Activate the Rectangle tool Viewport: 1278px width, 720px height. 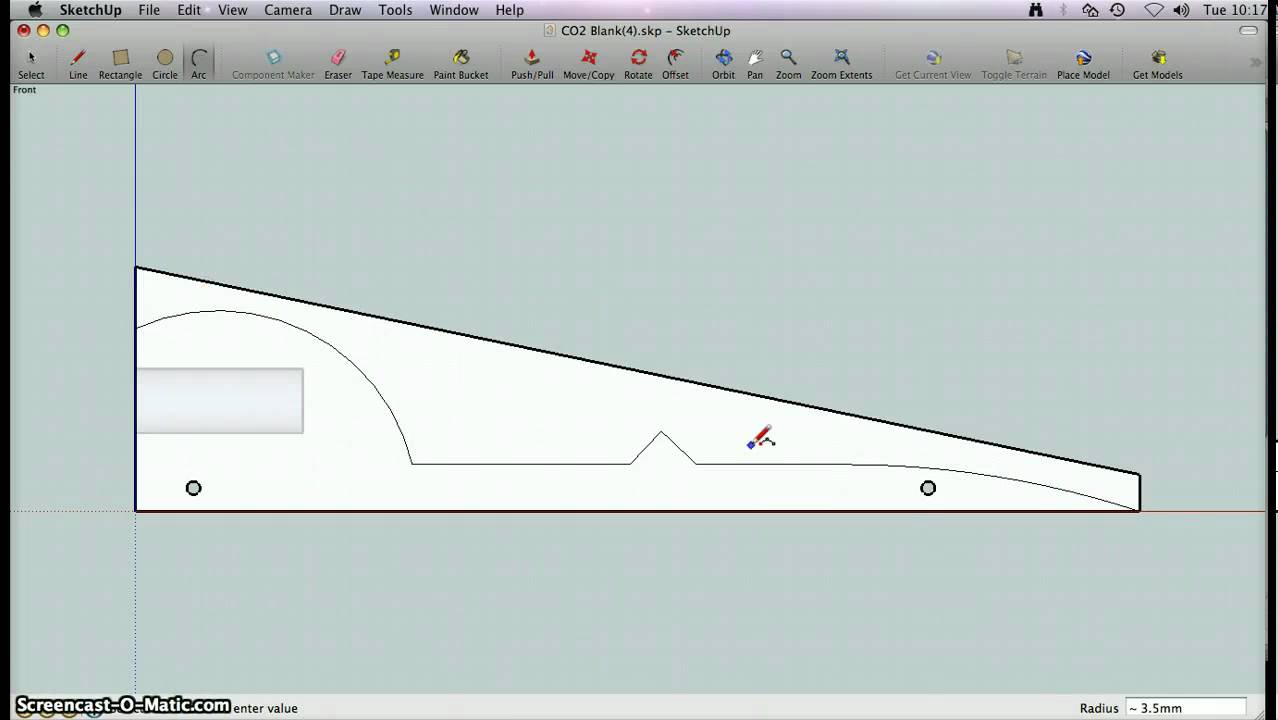click(x=119, y=58)
